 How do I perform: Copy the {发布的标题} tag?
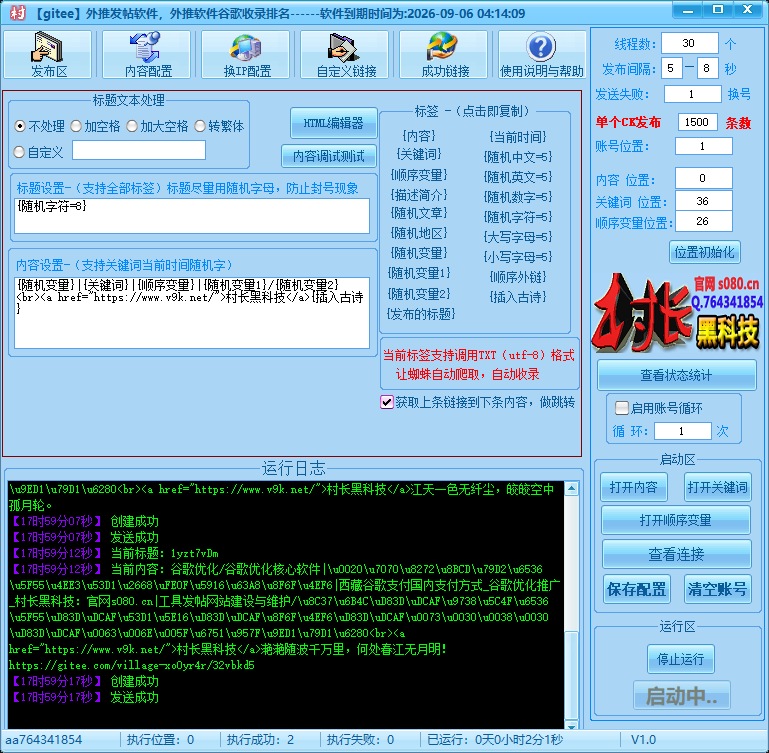(421, 314)
